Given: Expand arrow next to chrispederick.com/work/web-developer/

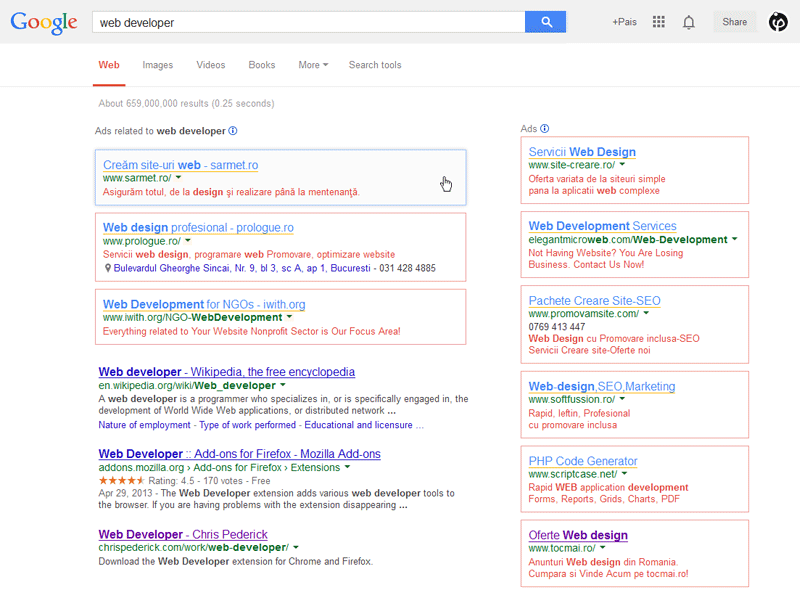Looking at the screenshot, I should 296,547.
